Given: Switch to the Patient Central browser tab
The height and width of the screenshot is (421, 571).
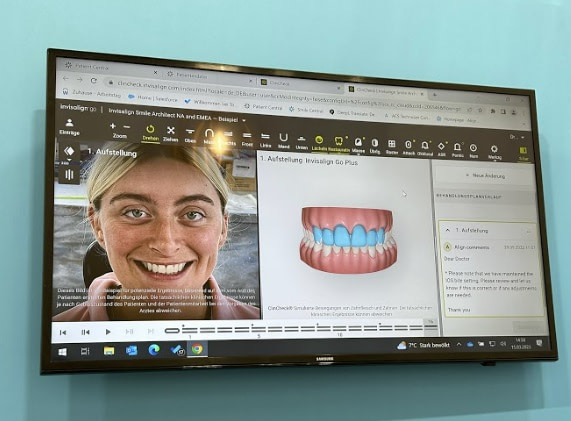Looking at the screenshot, I should [x=109, y=67].
